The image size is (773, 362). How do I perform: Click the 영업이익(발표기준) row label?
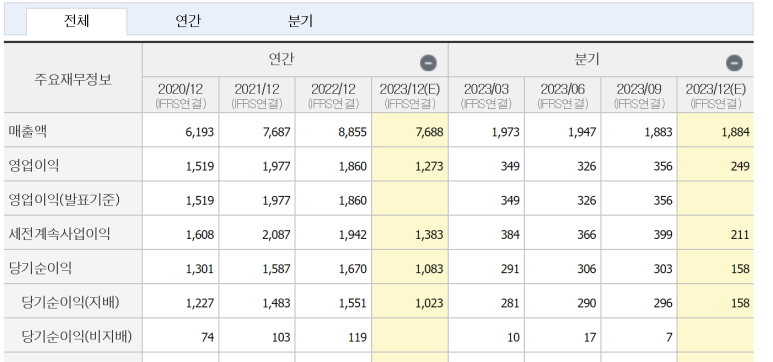pyautogui.click(x=64, y=200)
